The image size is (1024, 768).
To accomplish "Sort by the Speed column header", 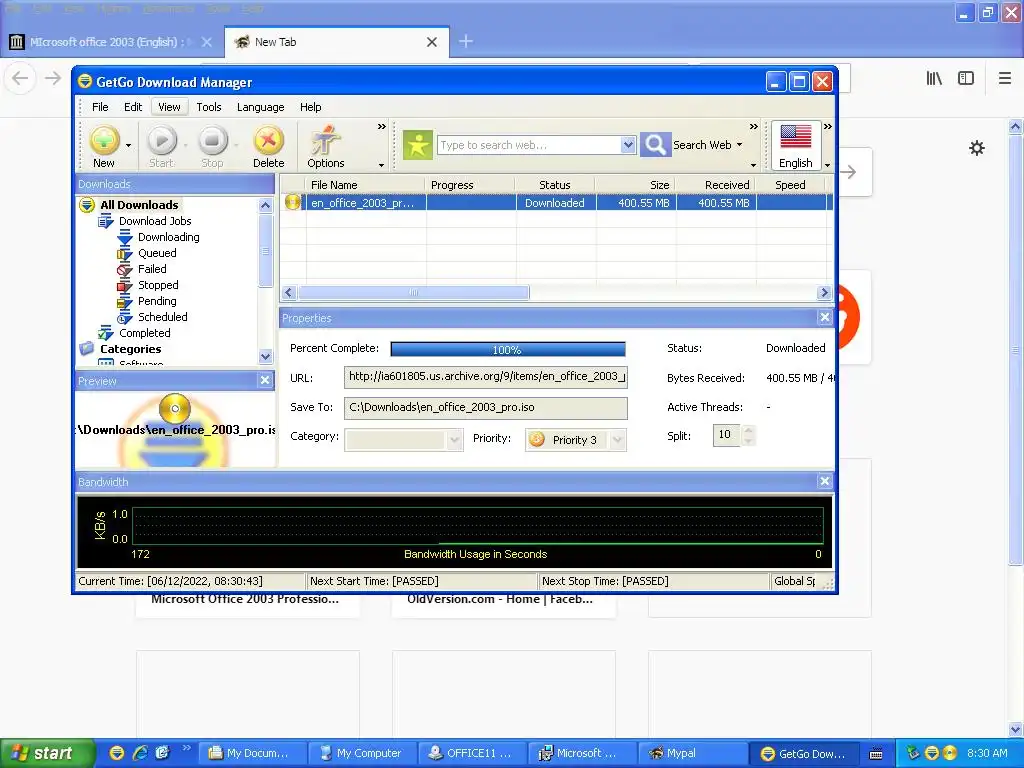I will coord(791,185).
